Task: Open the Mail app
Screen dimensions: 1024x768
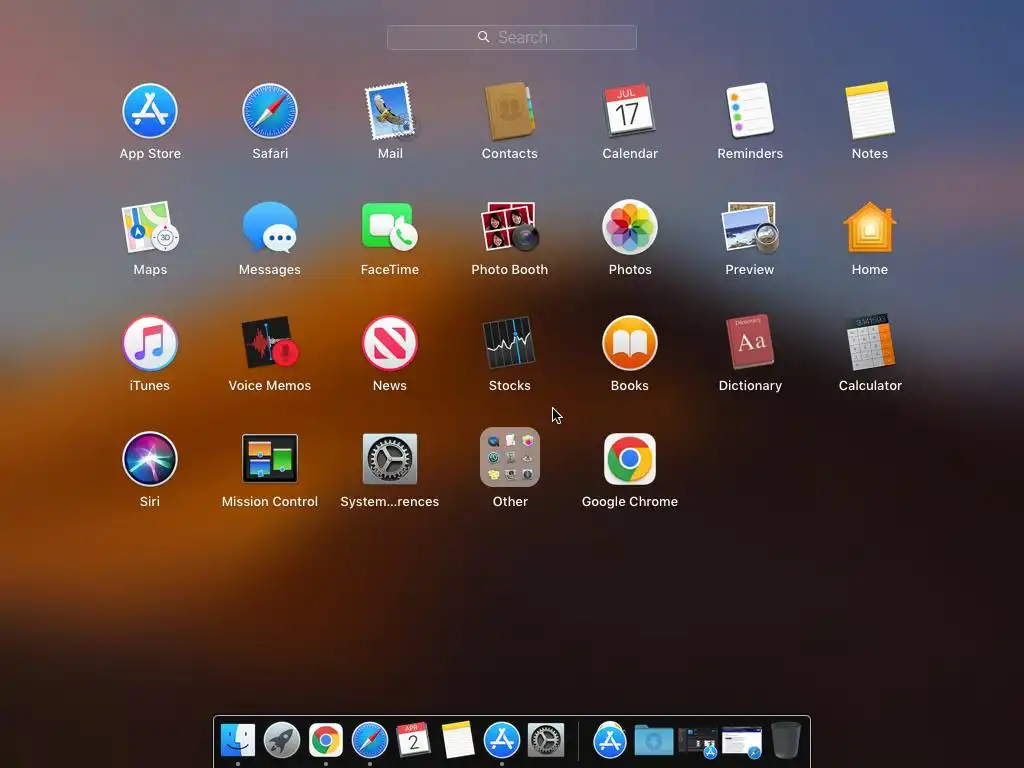Action: [390, 111]
